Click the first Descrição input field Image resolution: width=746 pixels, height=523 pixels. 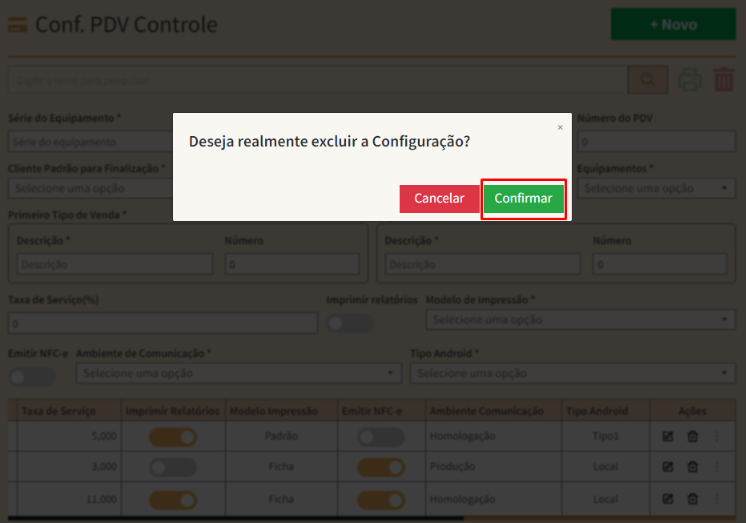click(115, 264)
